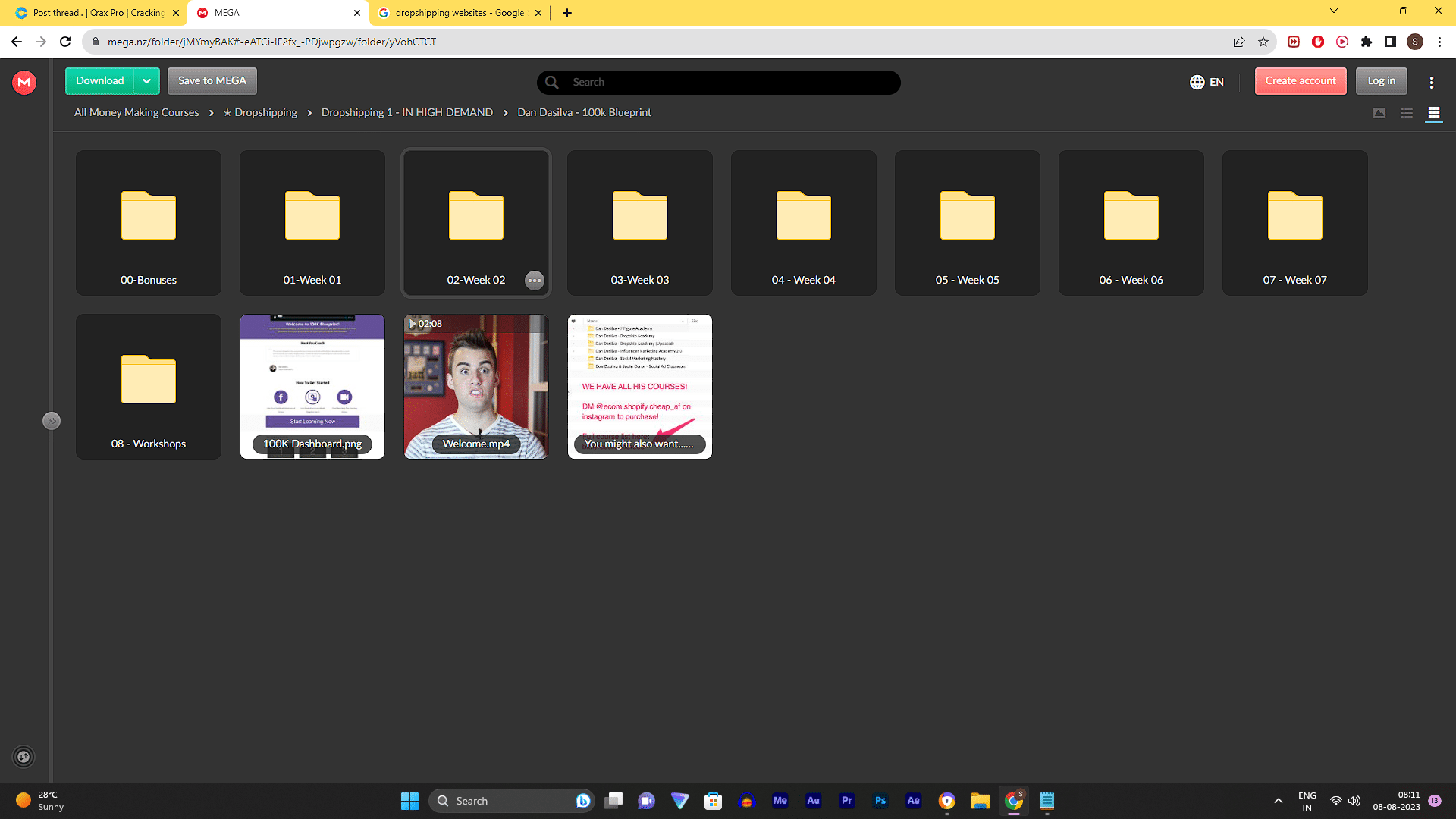Switch to dropshipping websites Google tab
The width and height of the screenshot is (1456, 819).
point(459,13)
